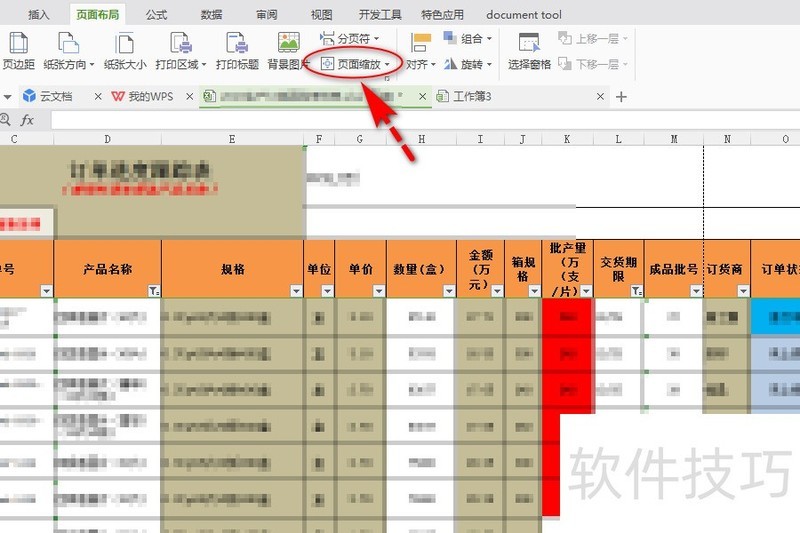Expand the 对齐 dropdown arrow
Viewport: 800px width, 533px height.
point(433,64)
